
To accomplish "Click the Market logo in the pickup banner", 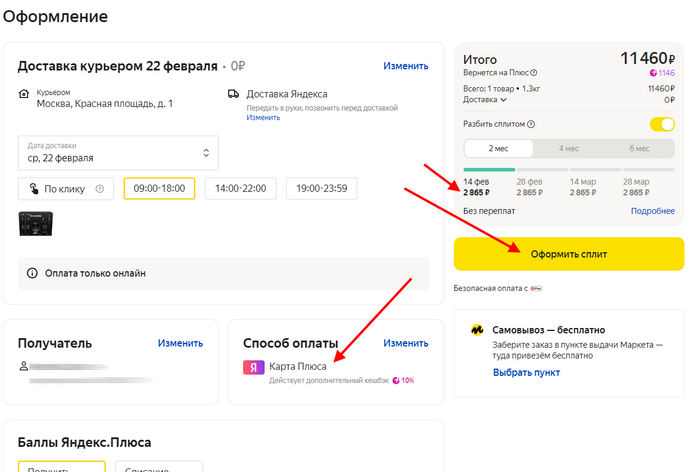I will point(478,329).
